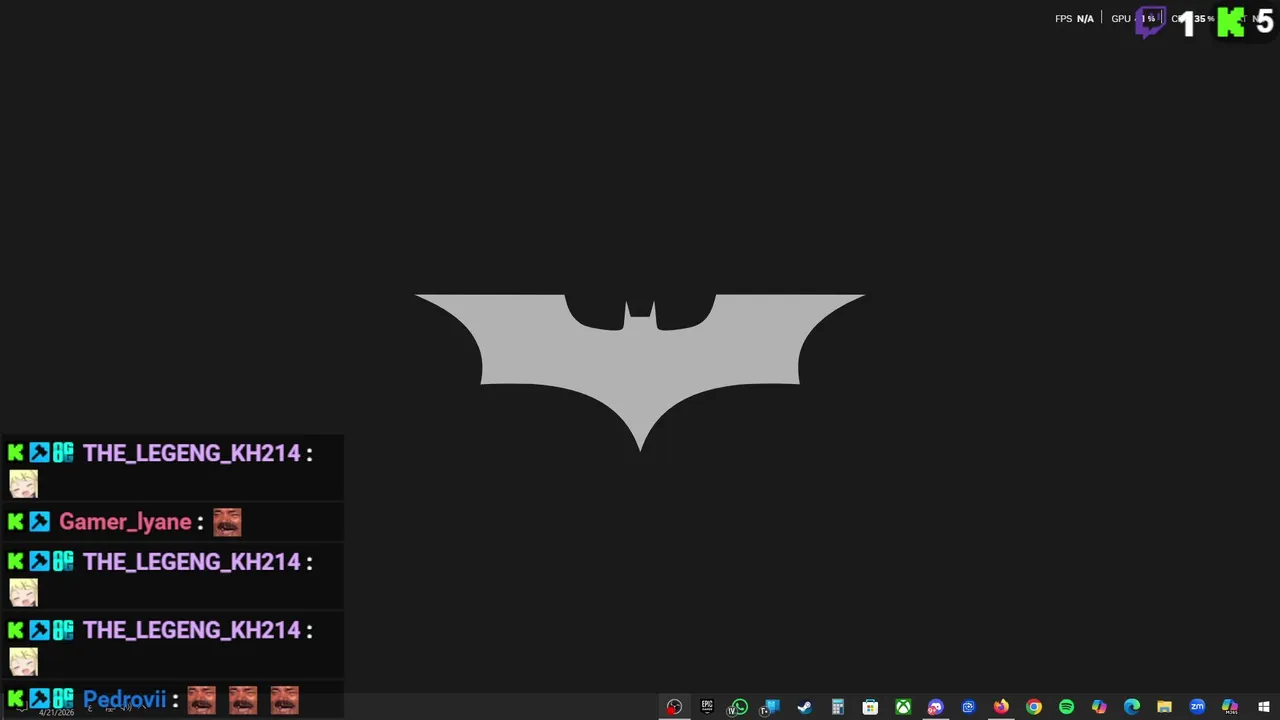This screenshot has width=1280, height=720.
Task: Open the blue window taskbar icon beside Steam
Action: (771, 707)
